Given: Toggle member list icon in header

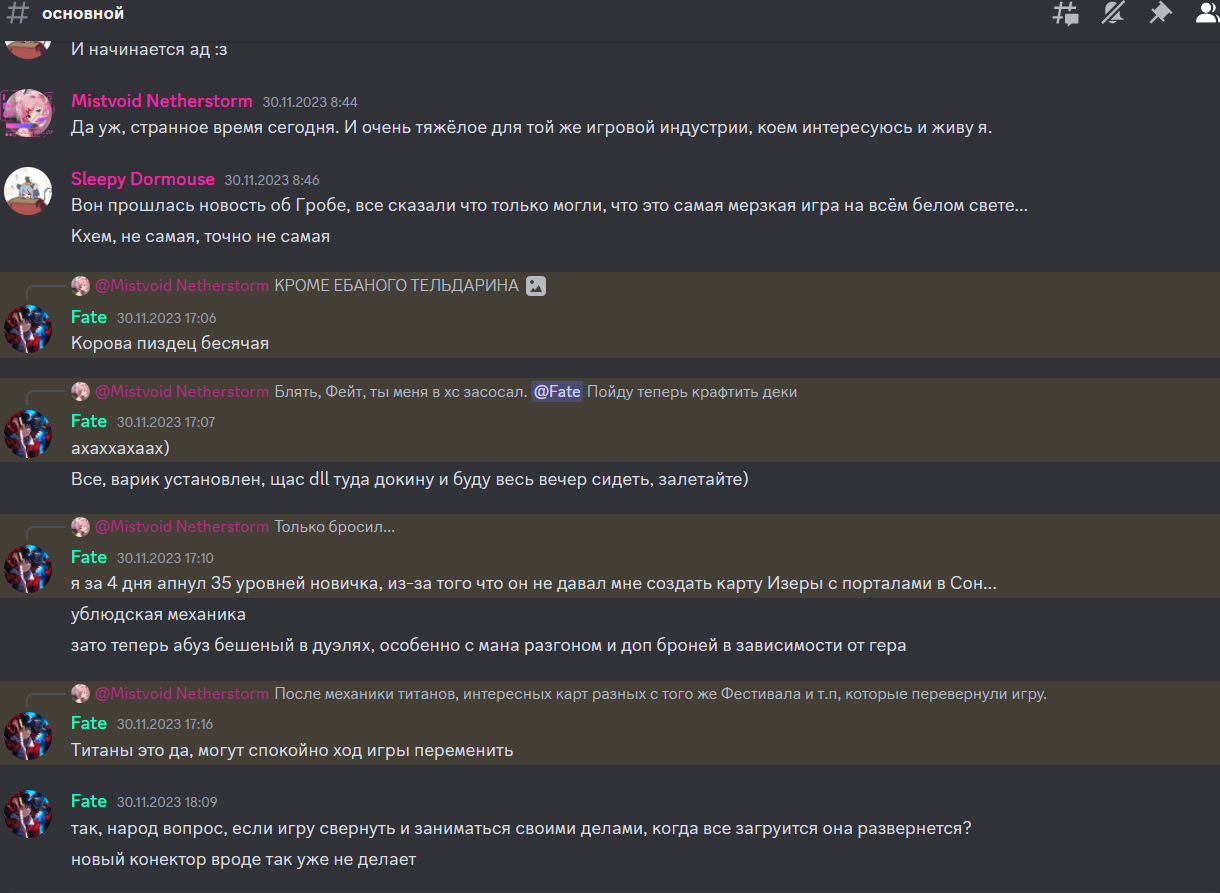Looking at the screenshot, I should coord(1207,13).
